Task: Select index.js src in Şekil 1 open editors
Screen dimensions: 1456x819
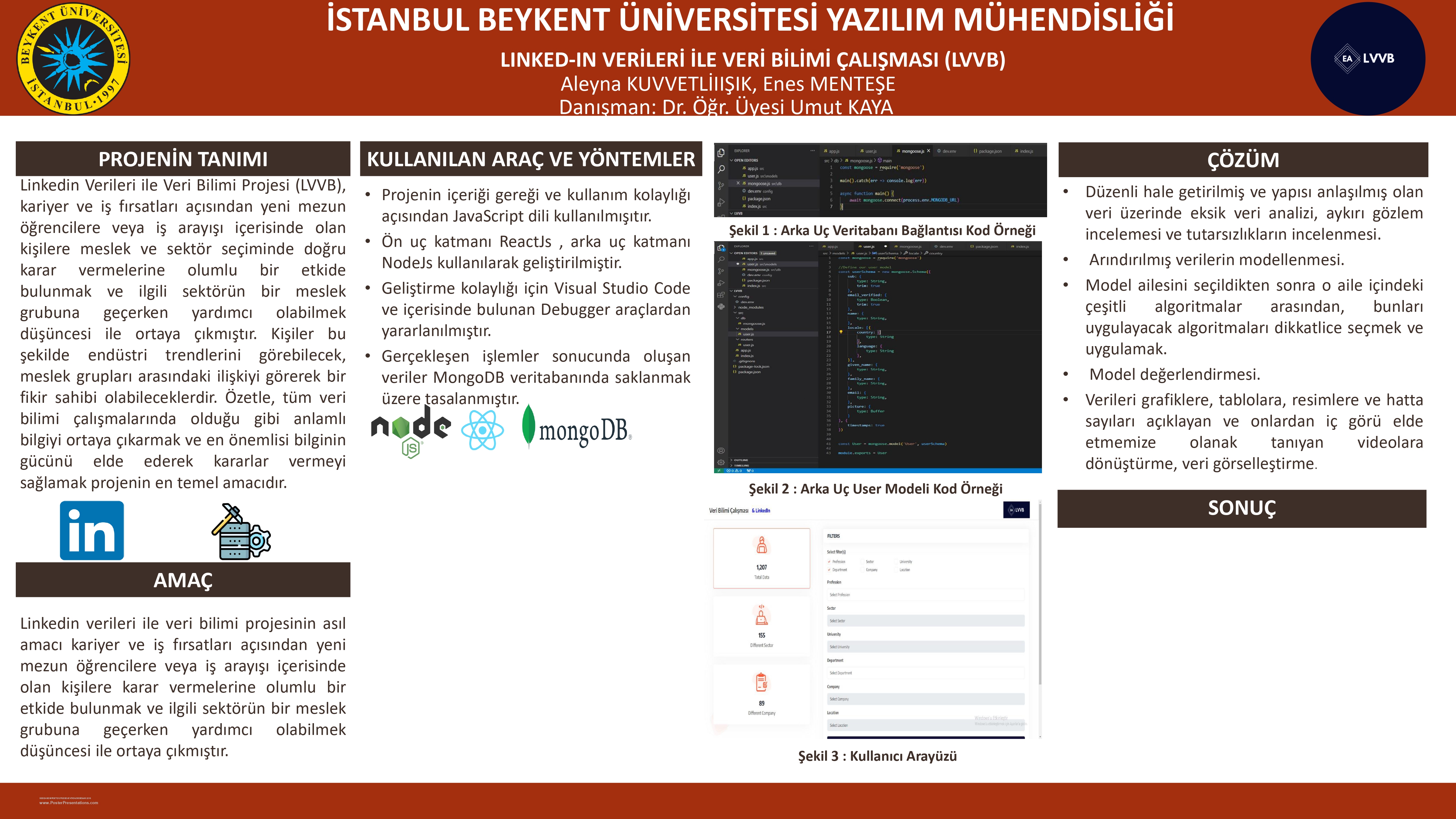Action: (x=755, y=206)
